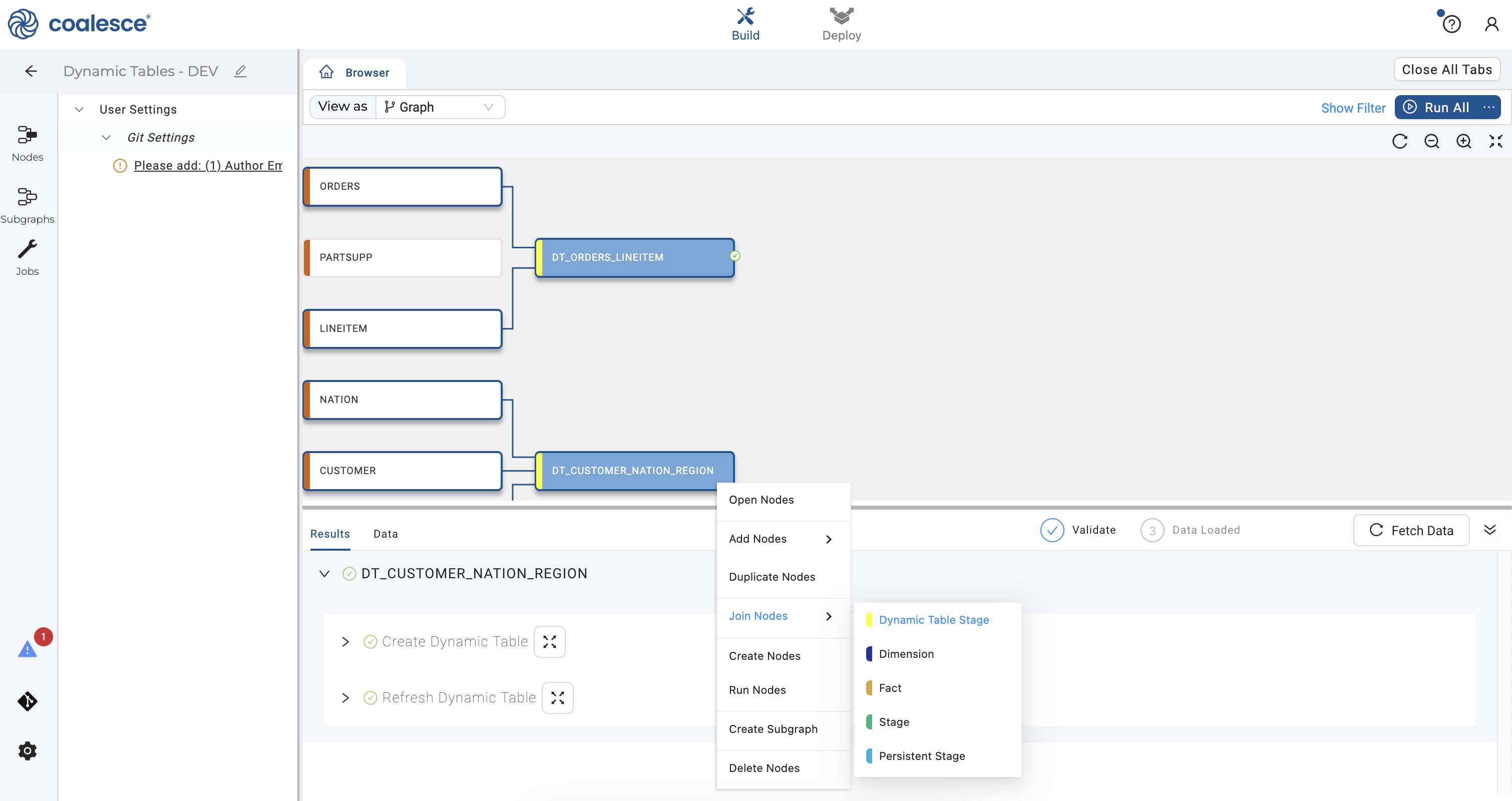
Task: Click the Show Filter link
Action: (x=1352, y=108)
